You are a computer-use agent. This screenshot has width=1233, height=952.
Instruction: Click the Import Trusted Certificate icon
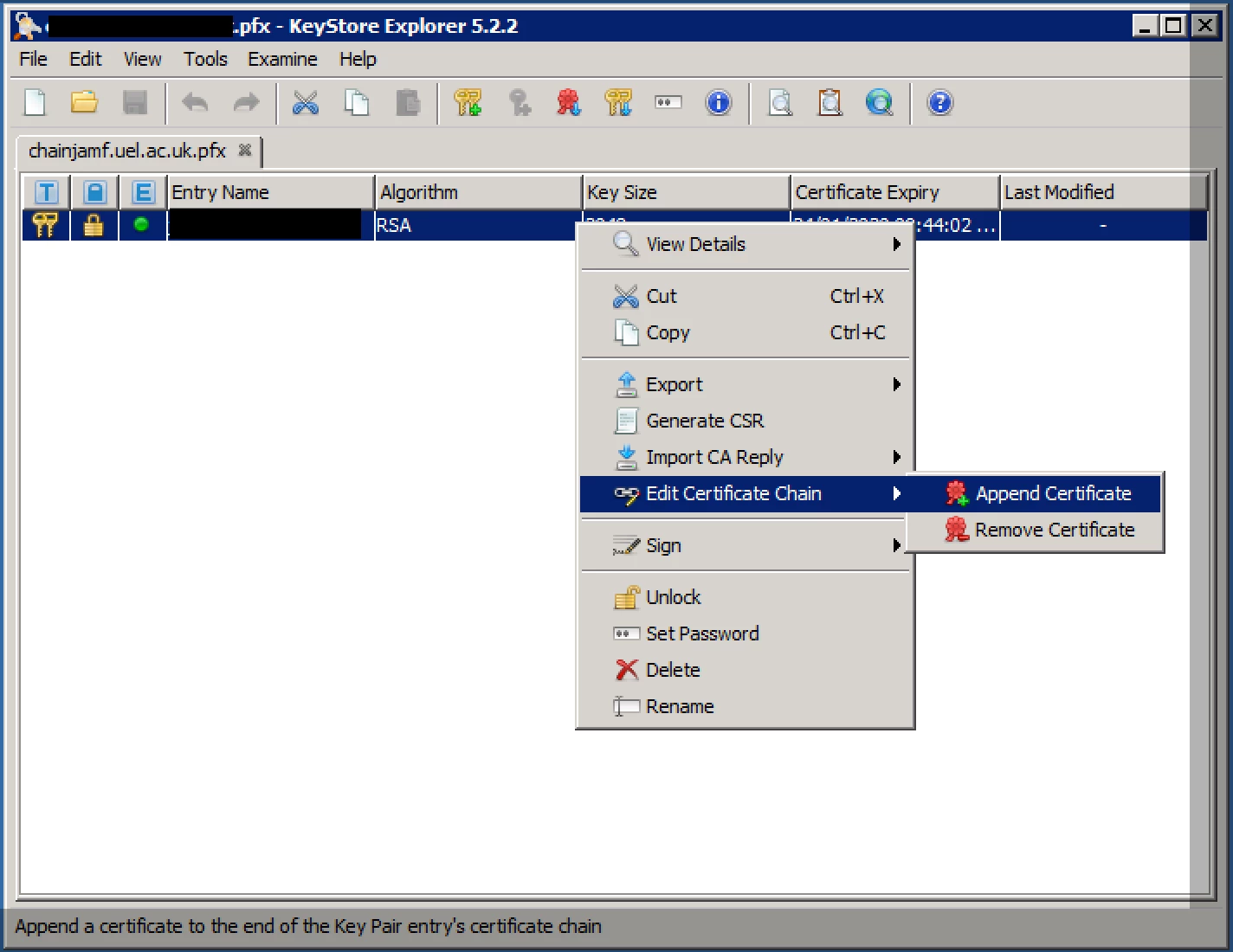coord(569,103)
